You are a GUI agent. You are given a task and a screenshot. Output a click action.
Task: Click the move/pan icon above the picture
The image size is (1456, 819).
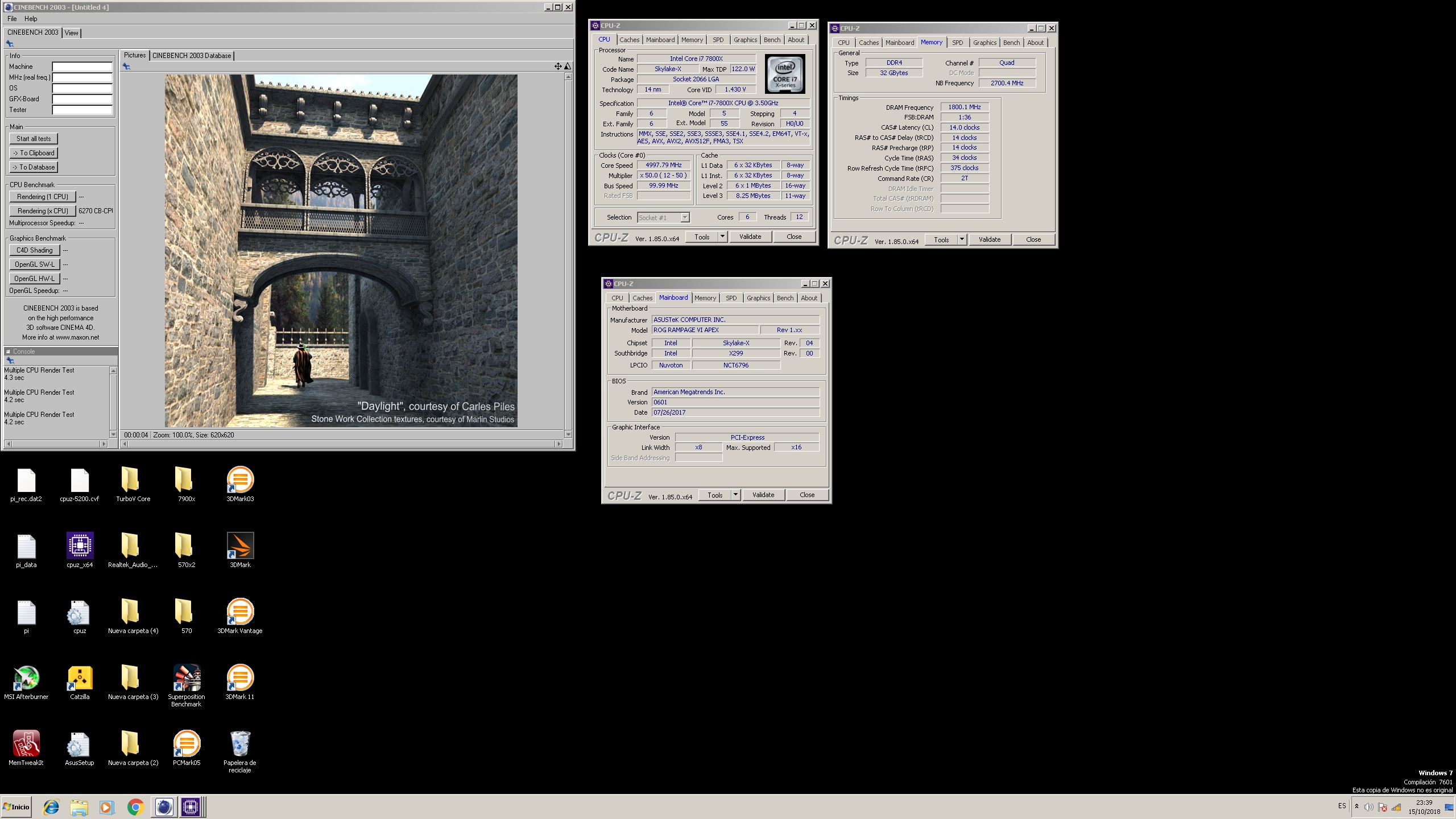[558, 67]
